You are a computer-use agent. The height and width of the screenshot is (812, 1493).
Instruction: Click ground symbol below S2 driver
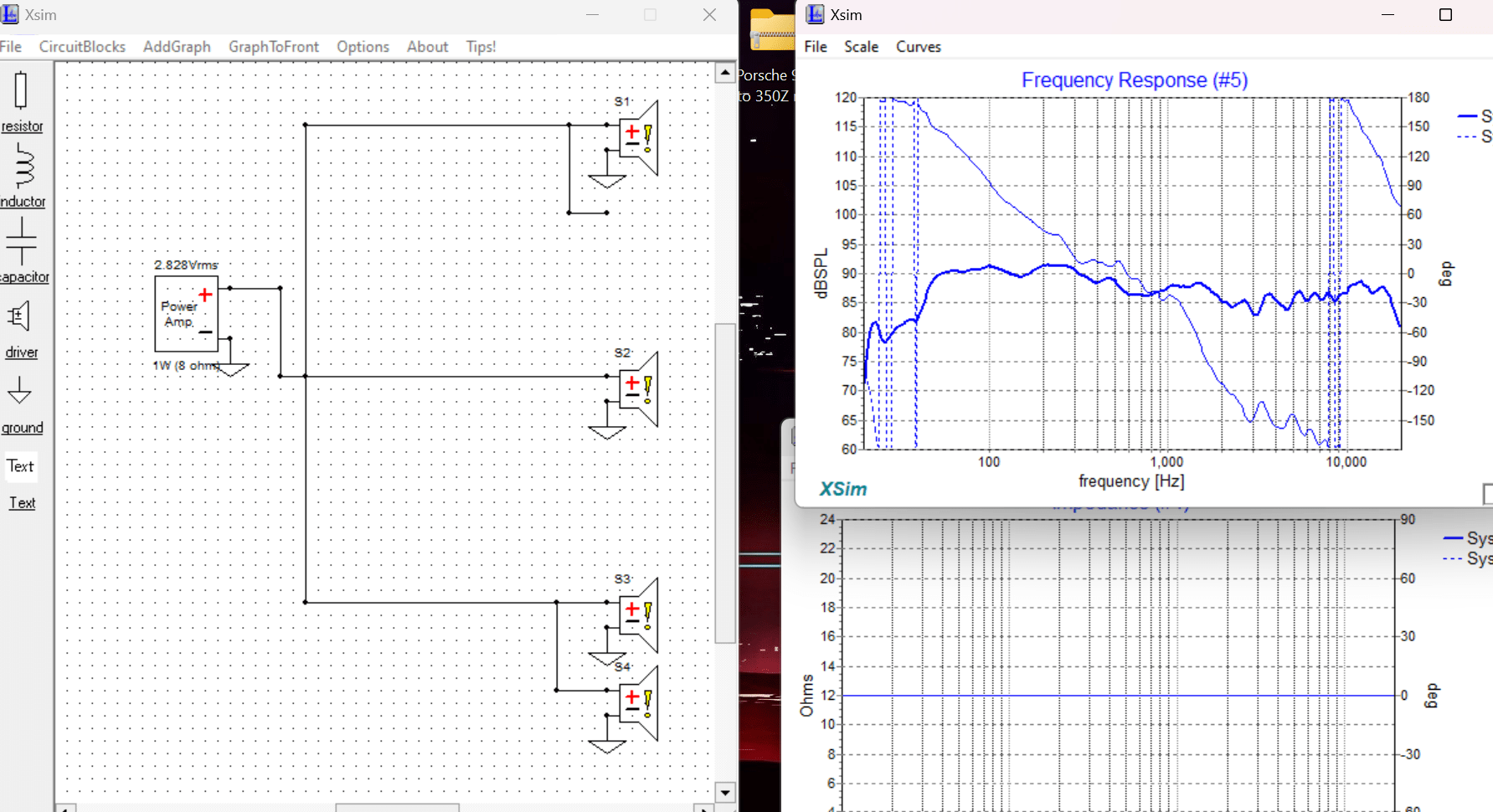tap(607, 433)
